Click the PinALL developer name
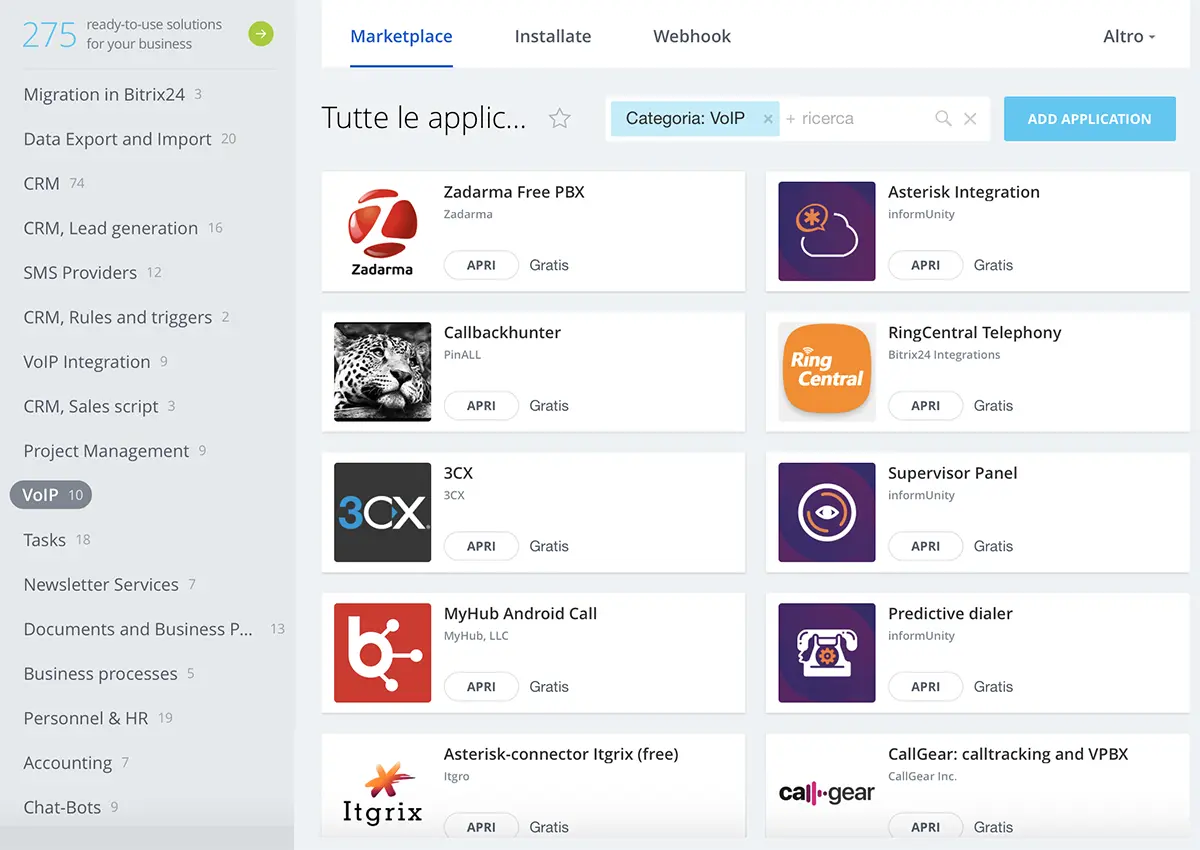 pos(462,355)
